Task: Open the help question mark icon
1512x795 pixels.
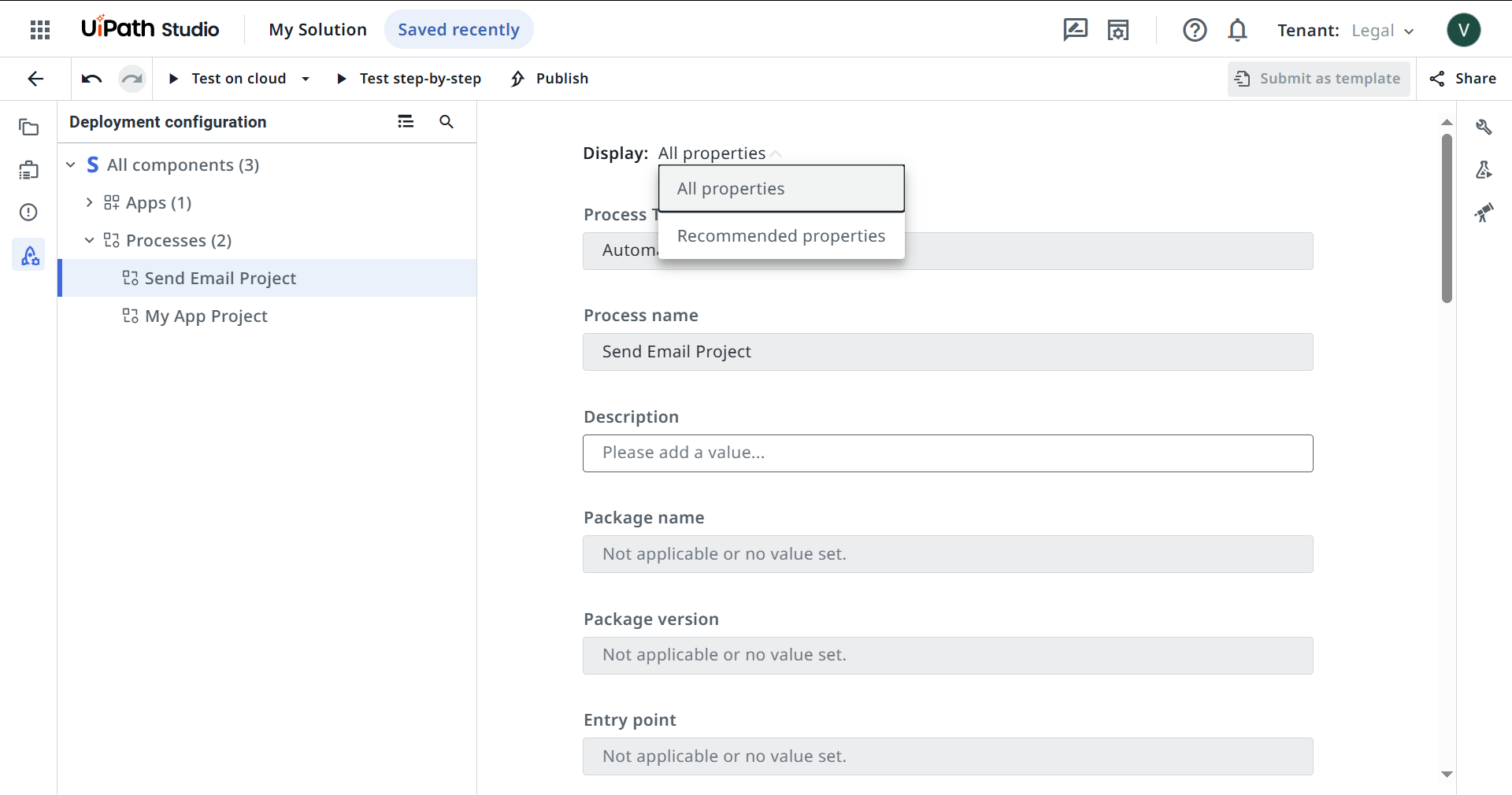Action: (1195, 30)
